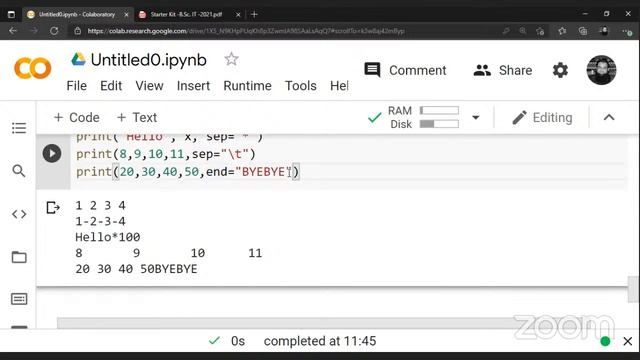Image resolution: width=640 pixels, height=360 pixels.
Task: Open the File menu
Action: 77,86
